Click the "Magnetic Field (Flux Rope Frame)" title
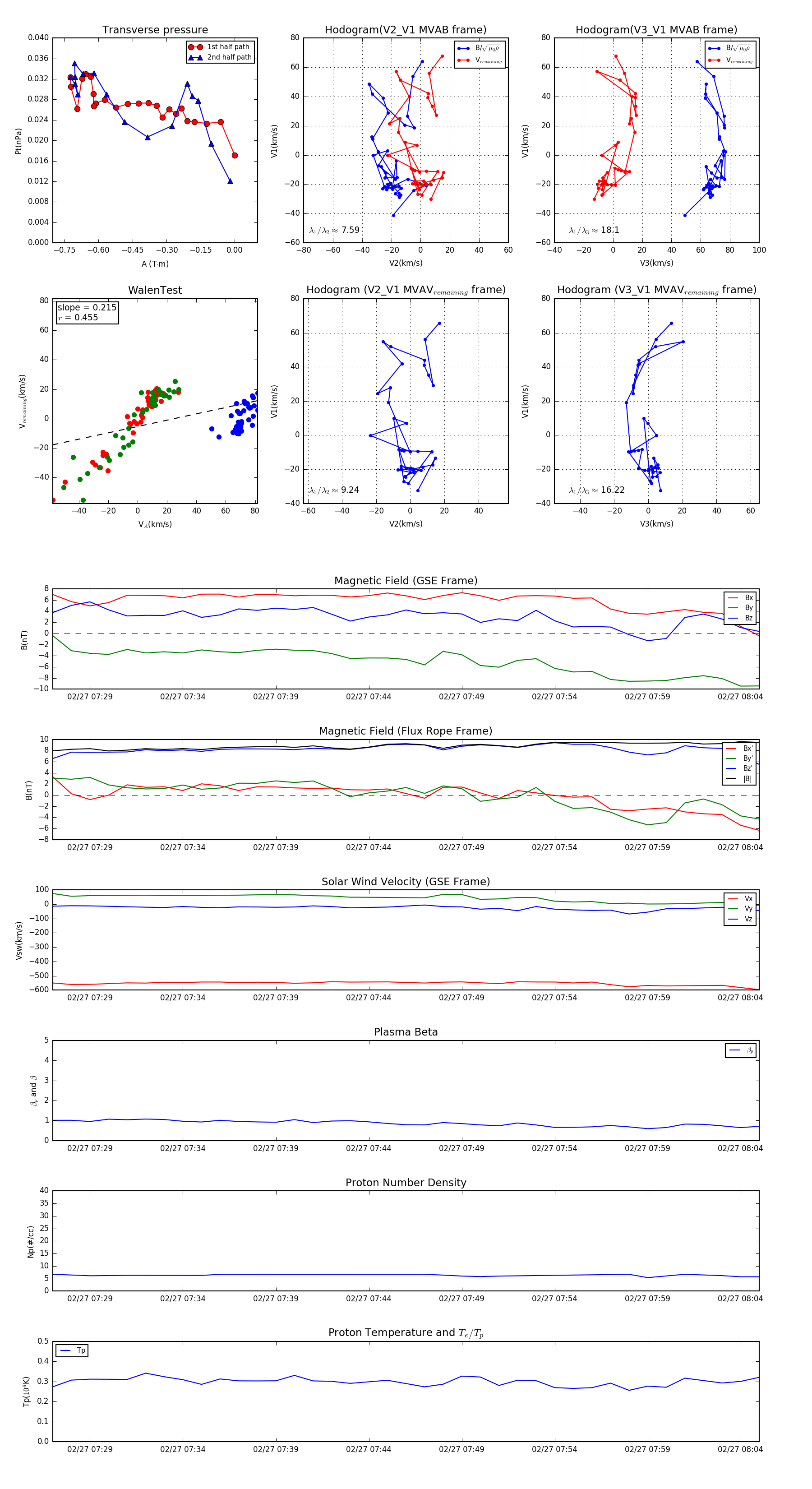Screen dimensions: 812x1489 [406, 731]
